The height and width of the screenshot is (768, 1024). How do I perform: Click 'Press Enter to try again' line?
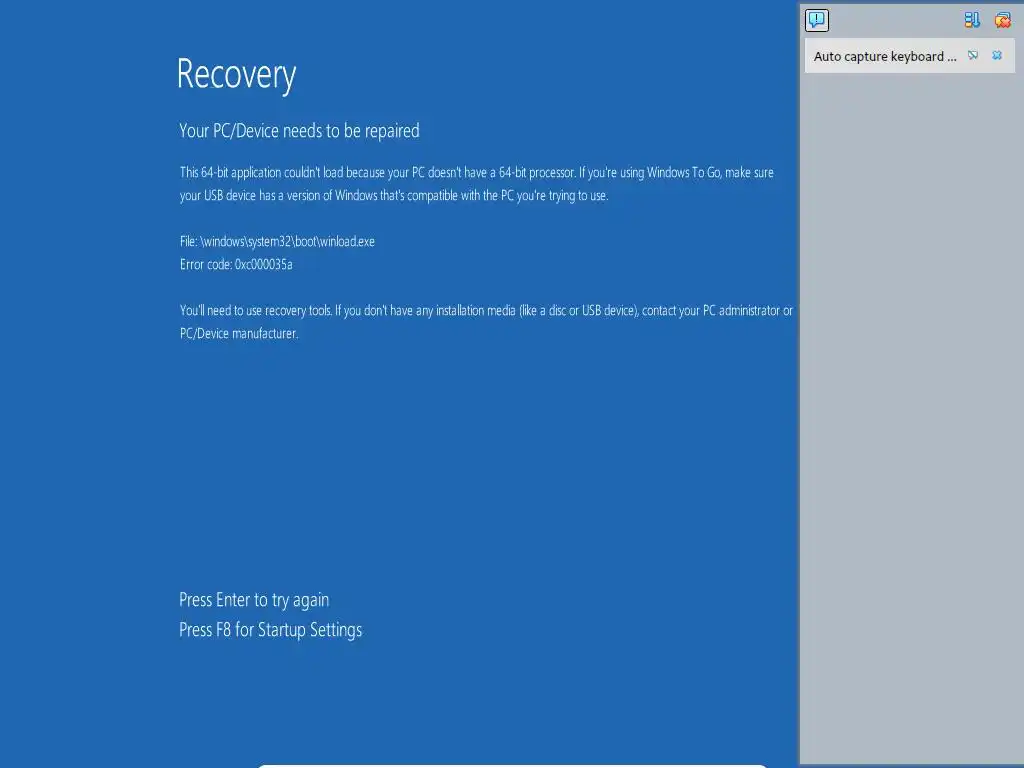254,600
